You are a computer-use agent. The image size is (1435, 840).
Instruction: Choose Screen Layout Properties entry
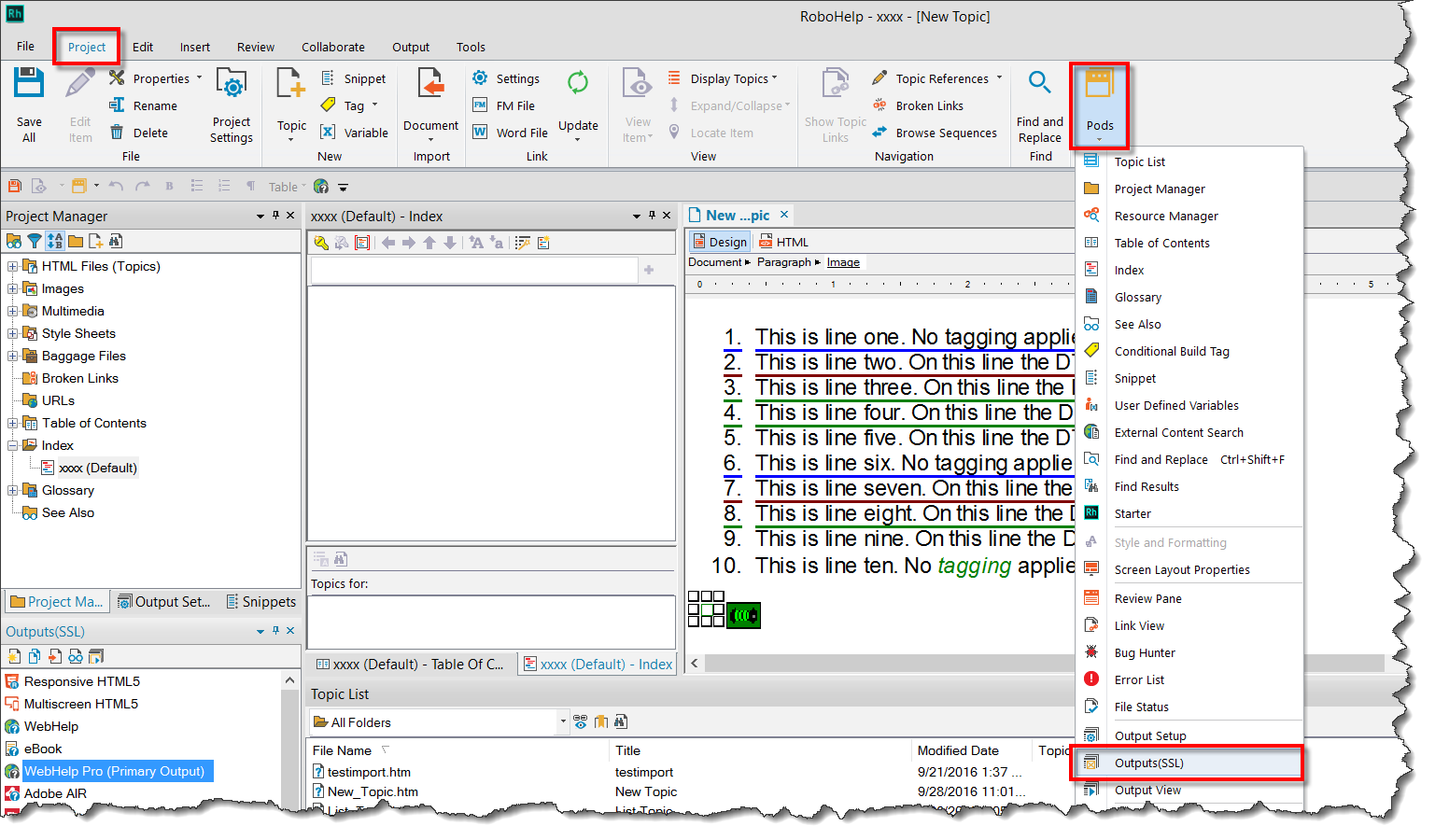tap(1189, 570)
